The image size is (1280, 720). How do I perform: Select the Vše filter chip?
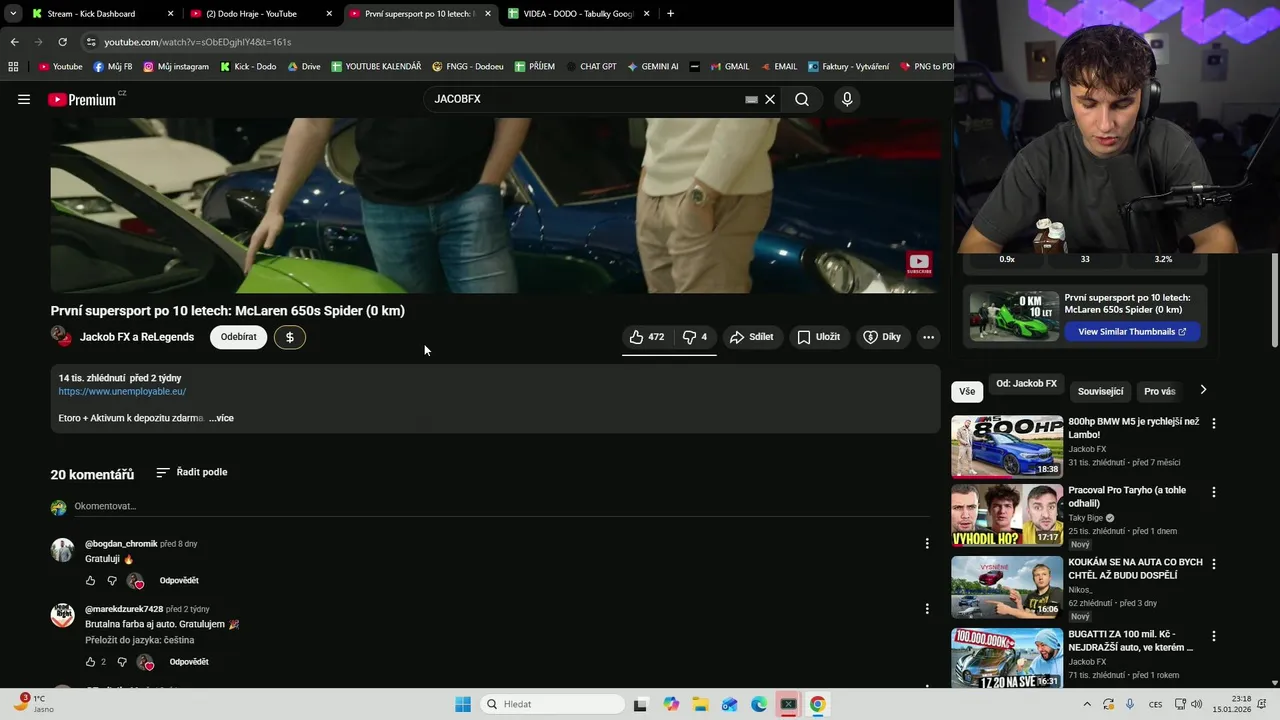point(967,391)
